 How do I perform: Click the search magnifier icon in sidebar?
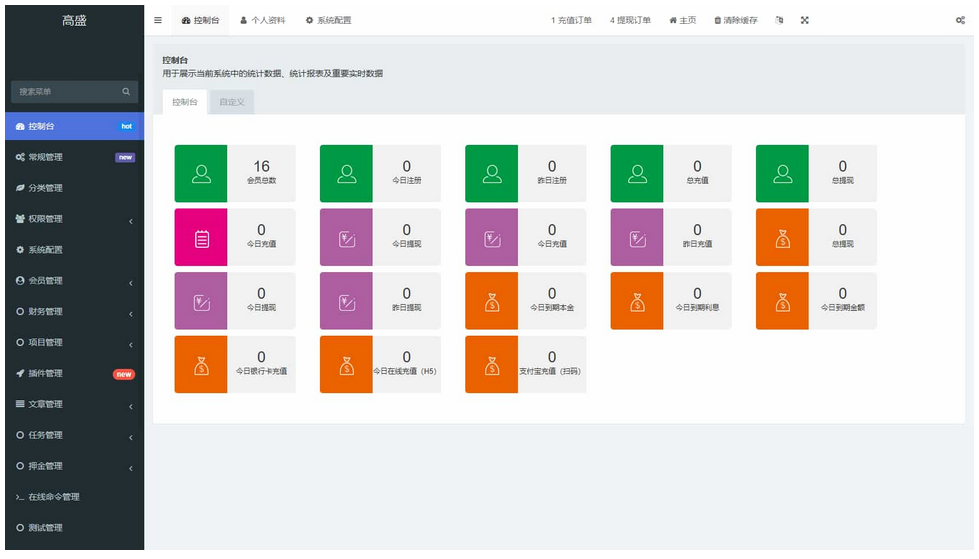point(126,92)
